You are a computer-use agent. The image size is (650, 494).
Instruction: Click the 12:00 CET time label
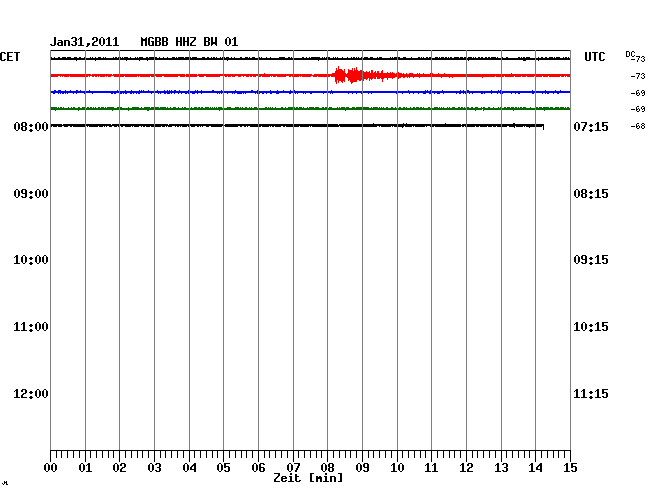(31, 394)
